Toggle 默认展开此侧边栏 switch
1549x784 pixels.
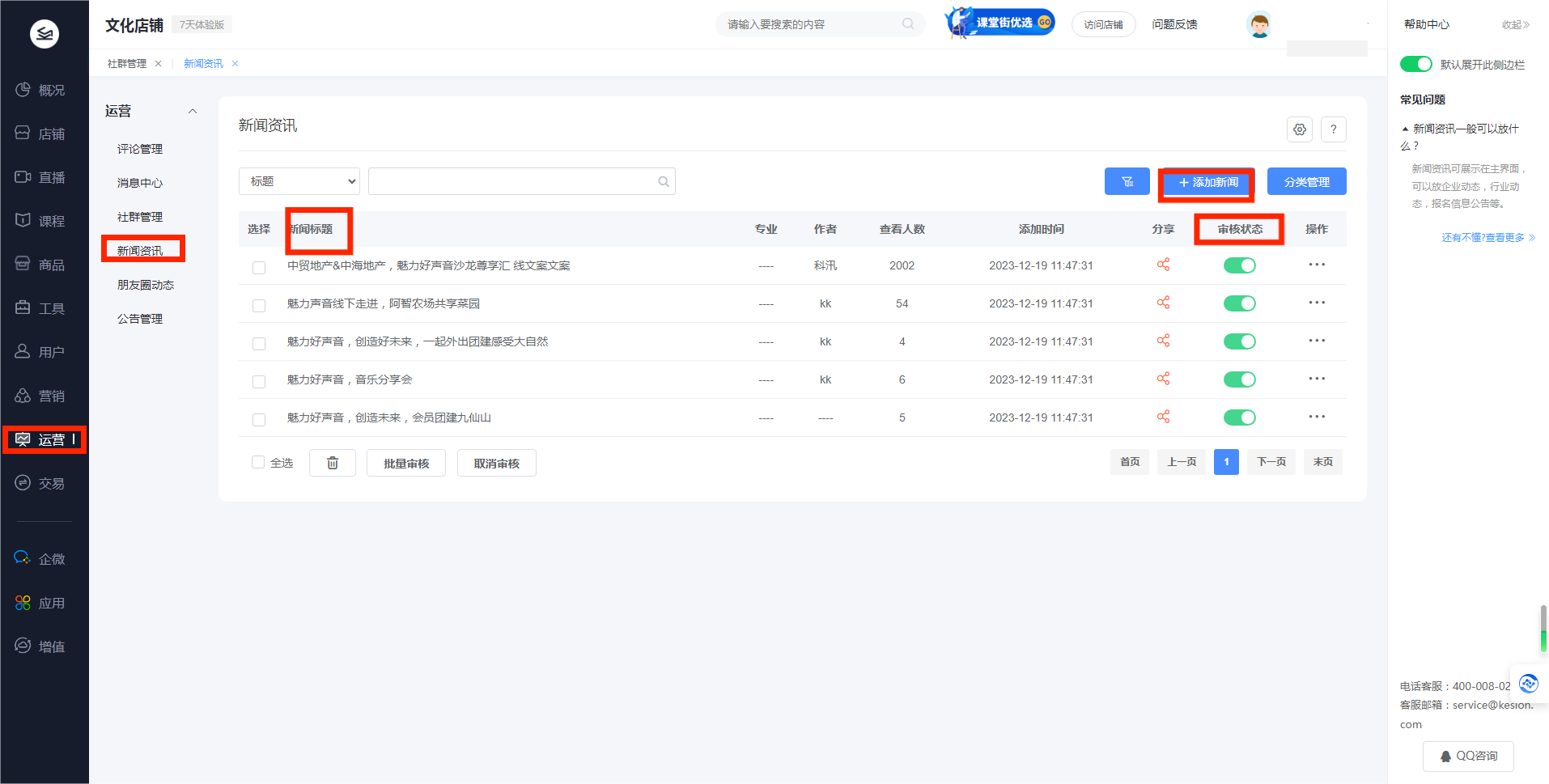1416,64
